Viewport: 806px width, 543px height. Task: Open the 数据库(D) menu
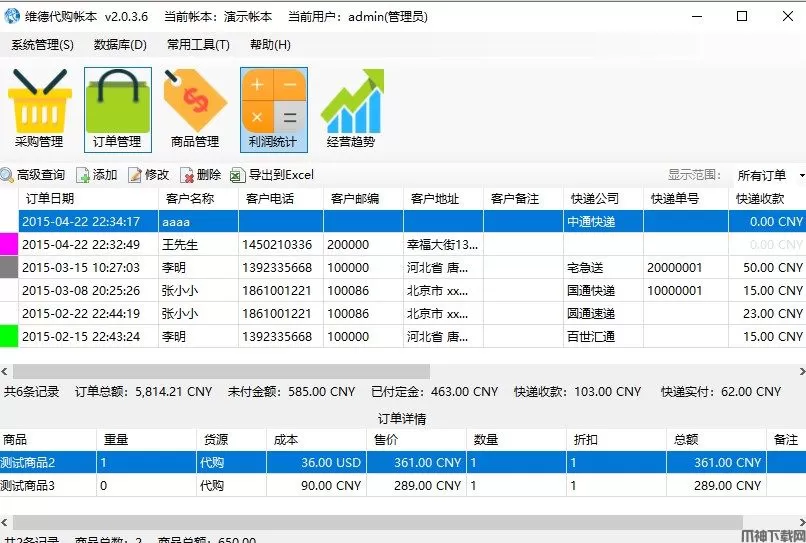(120, 45)
